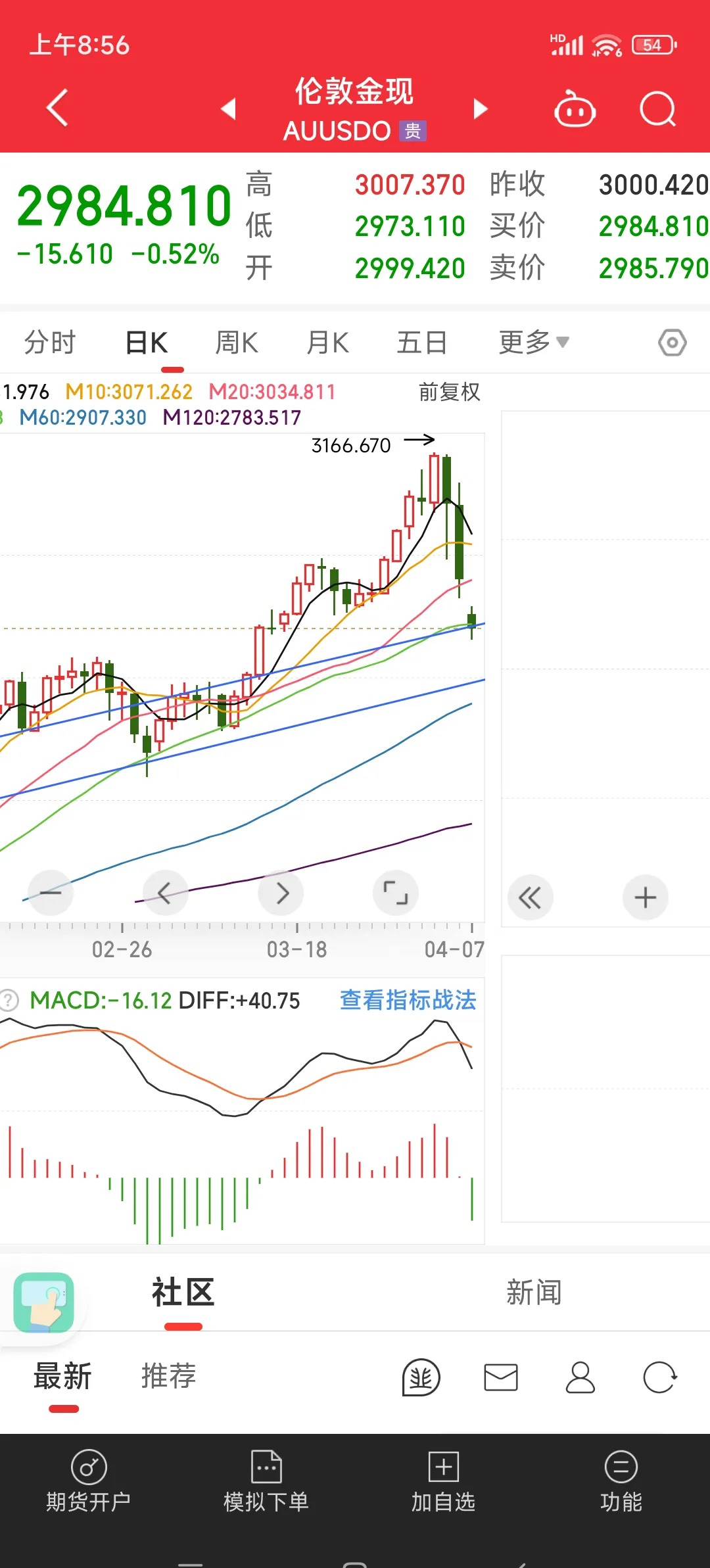Open the mail envelope icon
This screenshot has width=710, height=1568.
501,1377
